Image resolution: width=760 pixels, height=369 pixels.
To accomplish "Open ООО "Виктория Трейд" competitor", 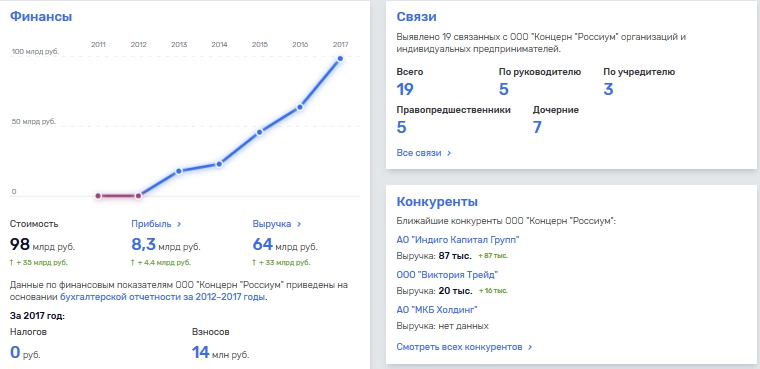I will (x=447, y=275).
